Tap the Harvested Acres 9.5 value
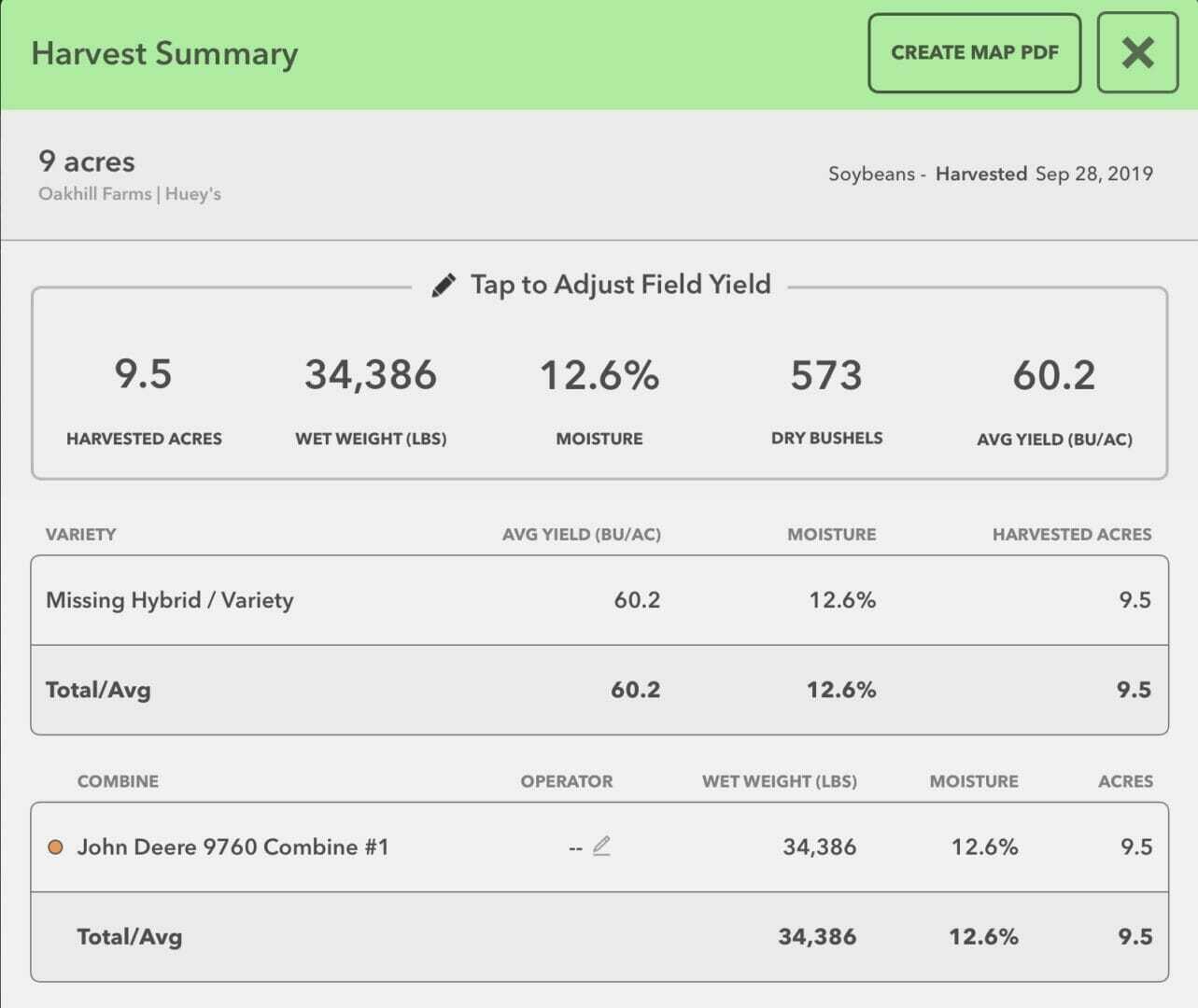1198x1008 pixels. click(143, 375)
